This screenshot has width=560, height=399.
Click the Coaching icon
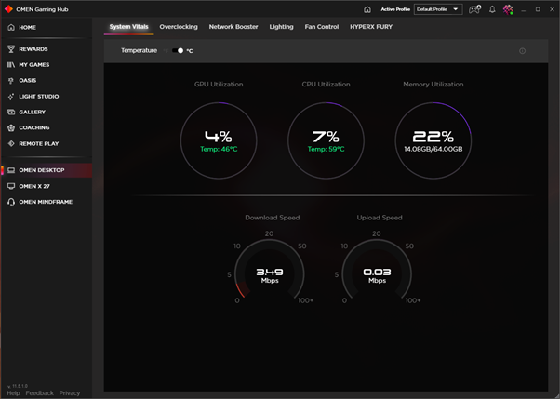(x=11, y=128)
